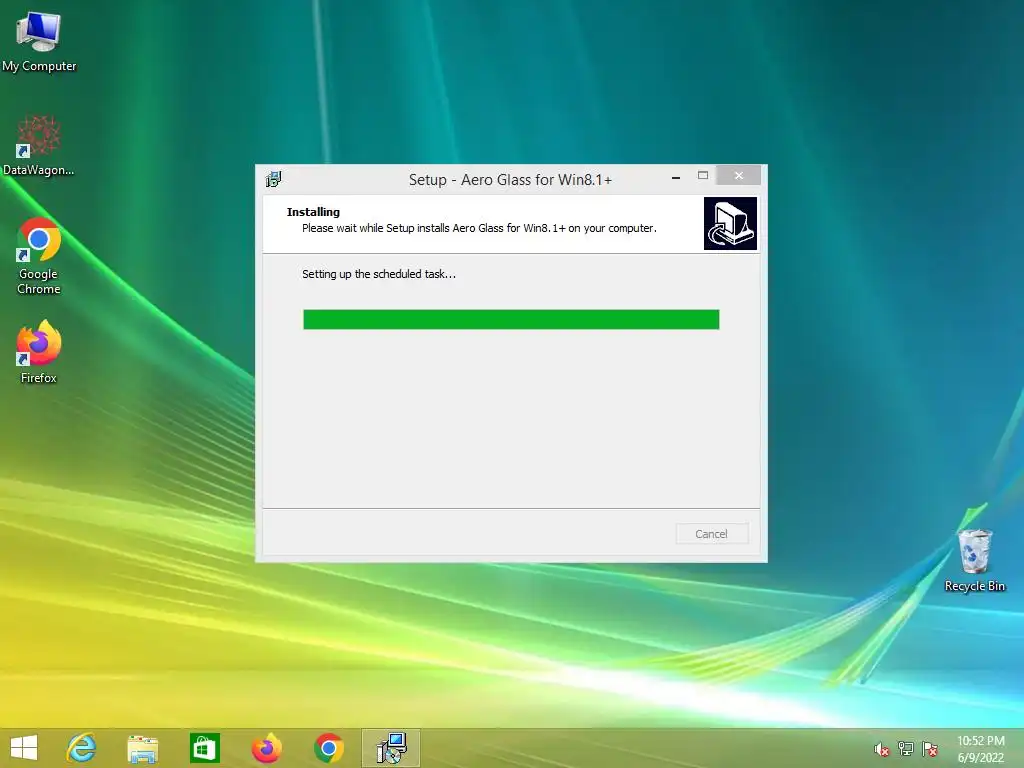Minimize the Aero Glass Setup window
This screenshot has width=1024, height=768.
[676, 176]
